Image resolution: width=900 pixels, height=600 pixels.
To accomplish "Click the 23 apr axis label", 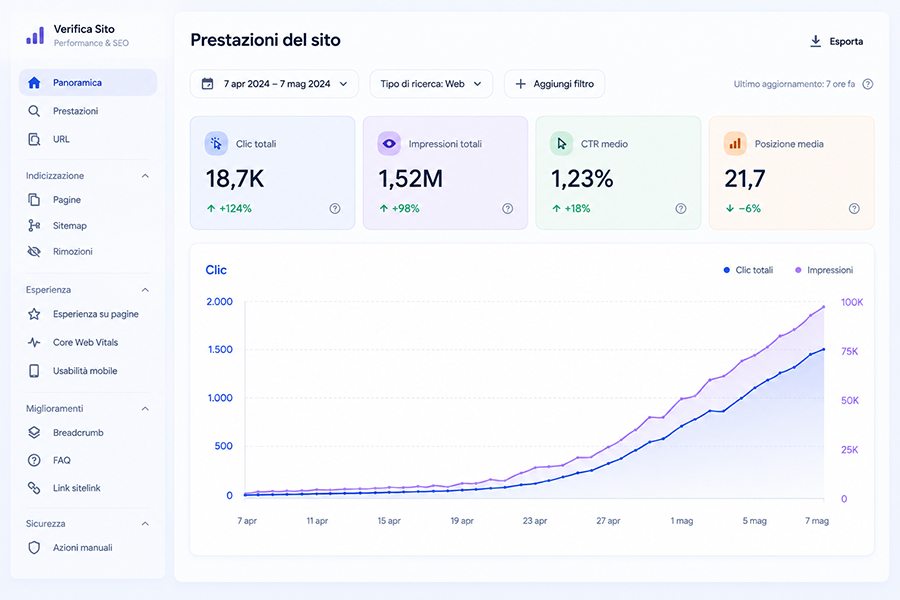I will pyautogui.click(x=535, y=521).
